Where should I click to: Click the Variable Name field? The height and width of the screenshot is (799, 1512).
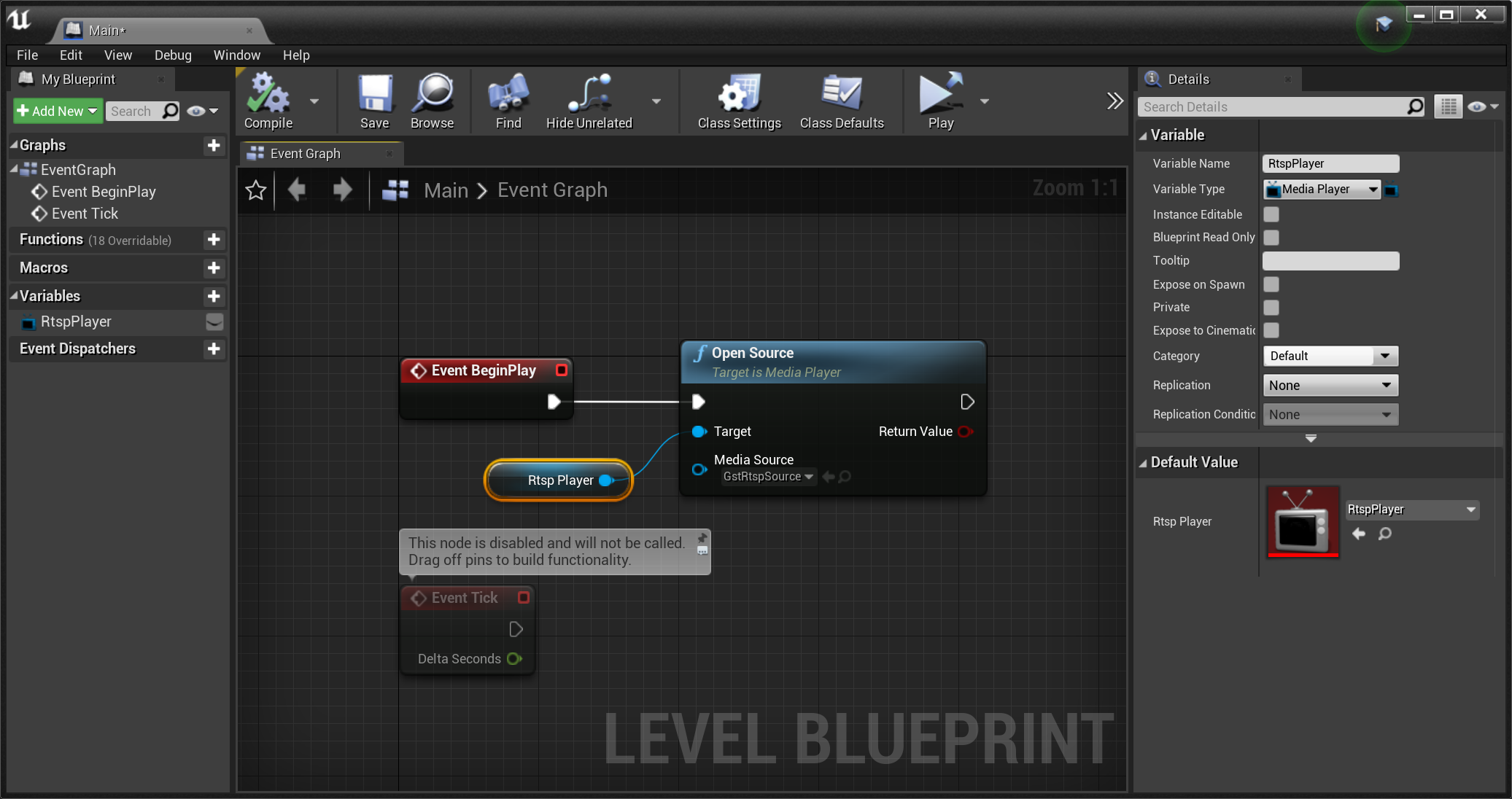pos(1330,163)
